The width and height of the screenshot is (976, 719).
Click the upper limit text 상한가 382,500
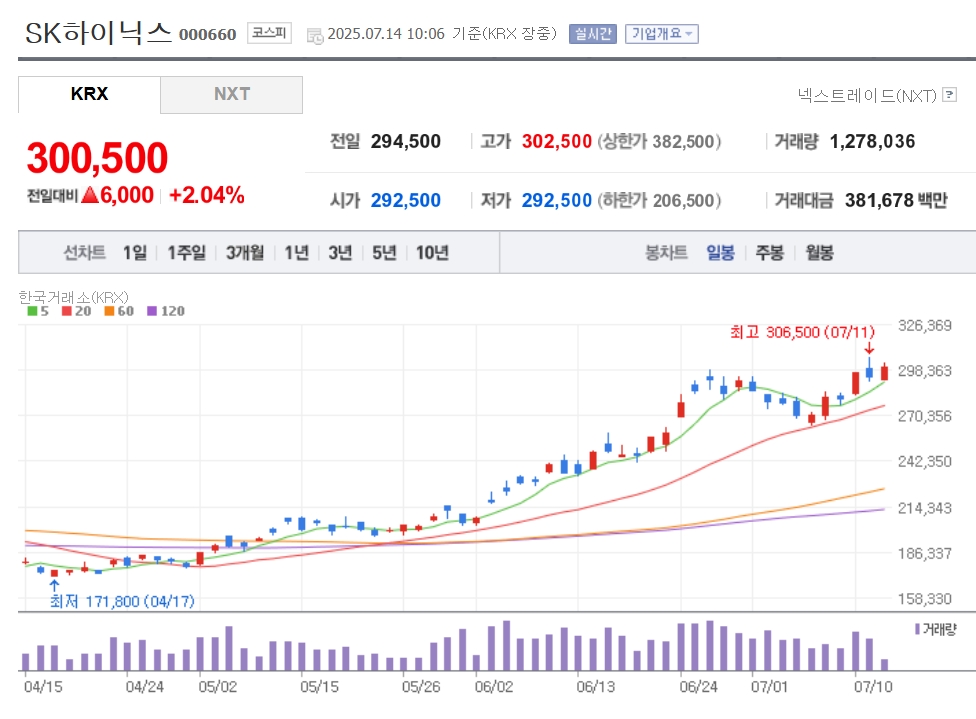[x=659, y=141]
